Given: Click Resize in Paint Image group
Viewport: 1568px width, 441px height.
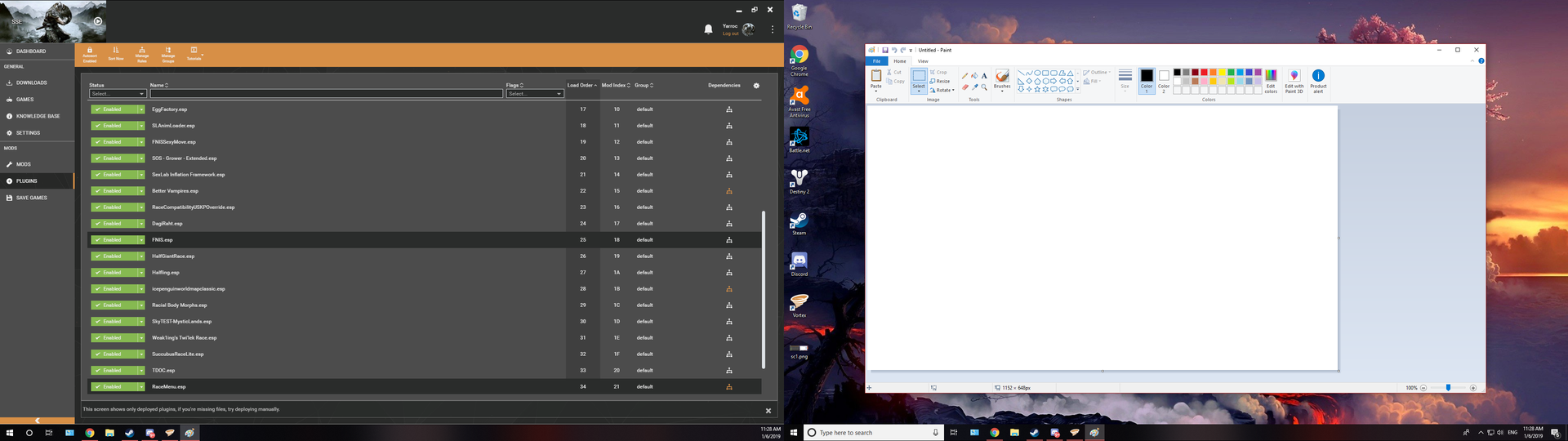Looking at the screenshot, I should click(x=940, y=82).
